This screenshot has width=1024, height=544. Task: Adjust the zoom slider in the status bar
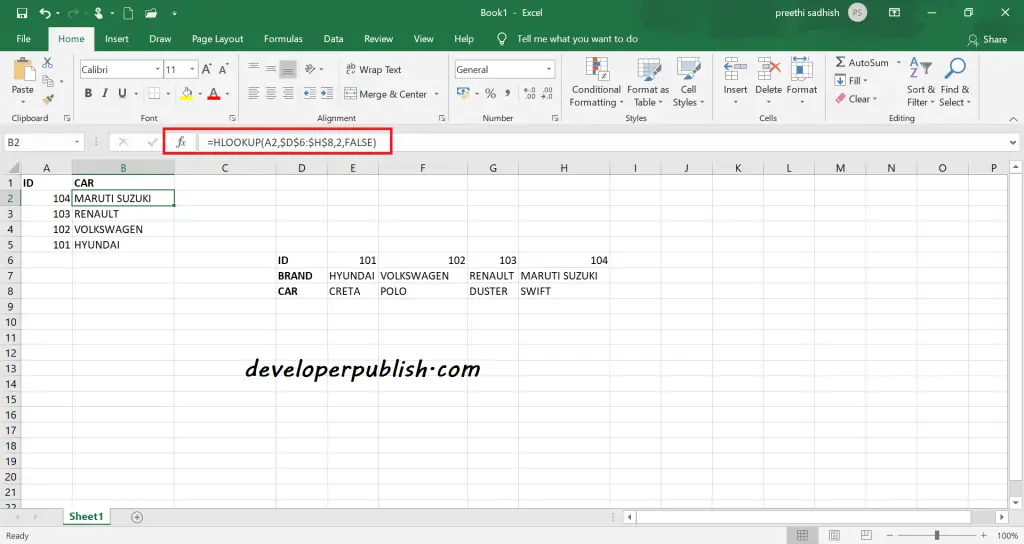[x=936, y=535]
